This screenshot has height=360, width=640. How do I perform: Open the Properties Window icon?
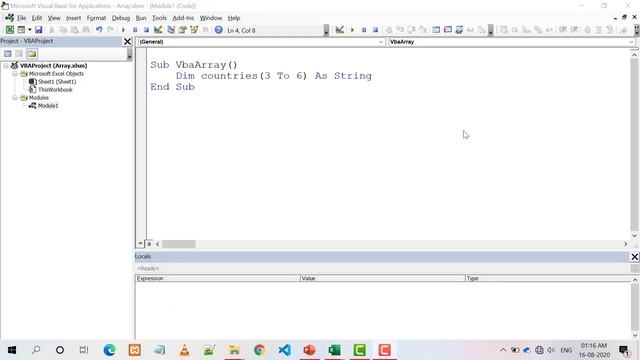182,30
